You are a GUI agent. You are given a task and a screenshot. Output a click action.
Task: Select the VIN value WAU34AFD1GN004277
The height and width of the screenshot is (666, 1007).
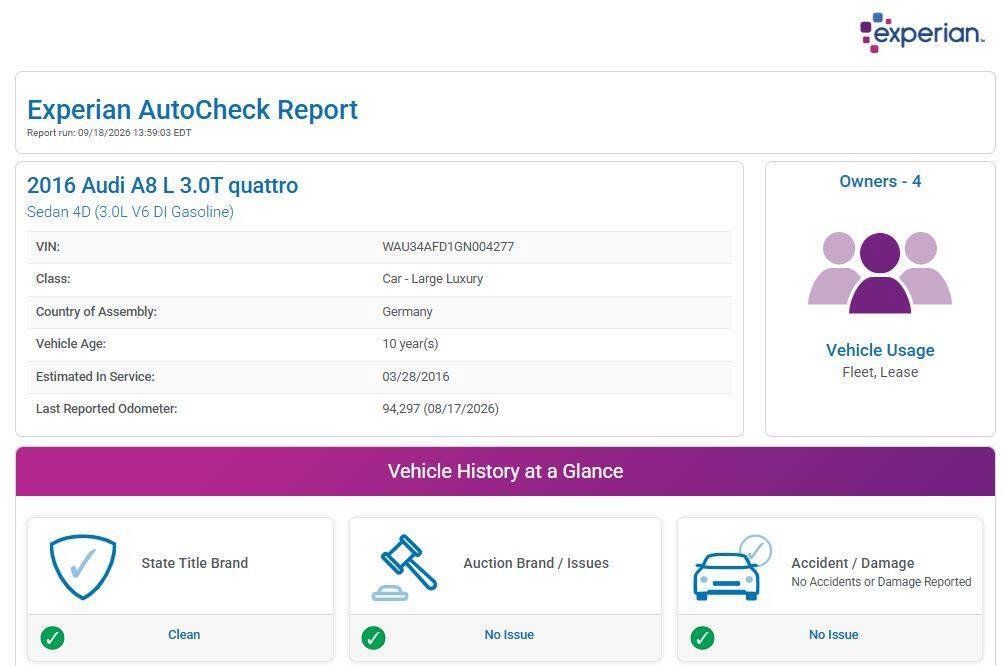point(448,247)
